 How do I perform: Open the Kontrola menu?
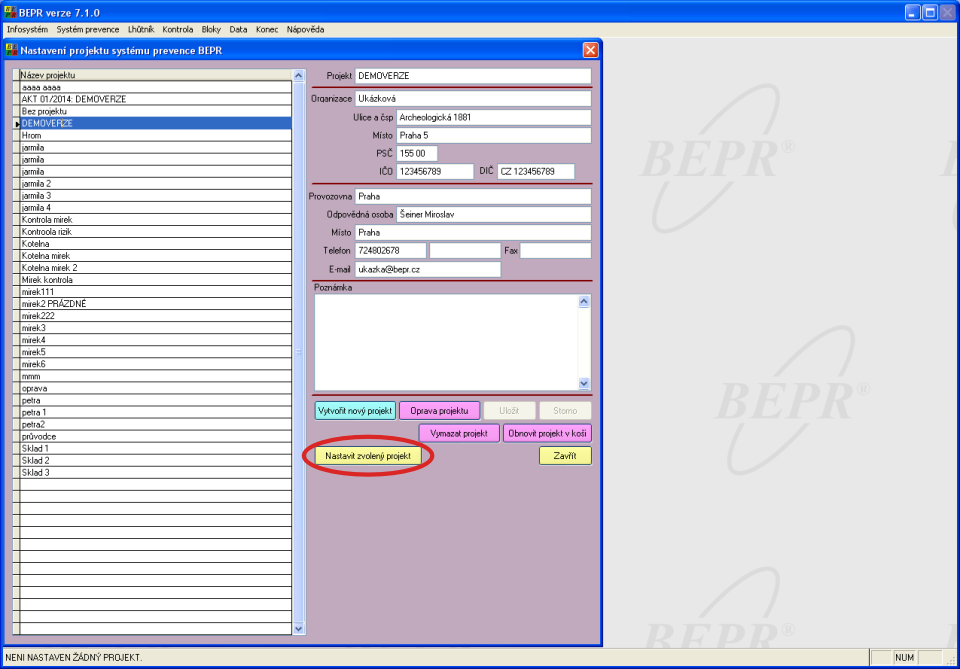(x=178, y=29)
